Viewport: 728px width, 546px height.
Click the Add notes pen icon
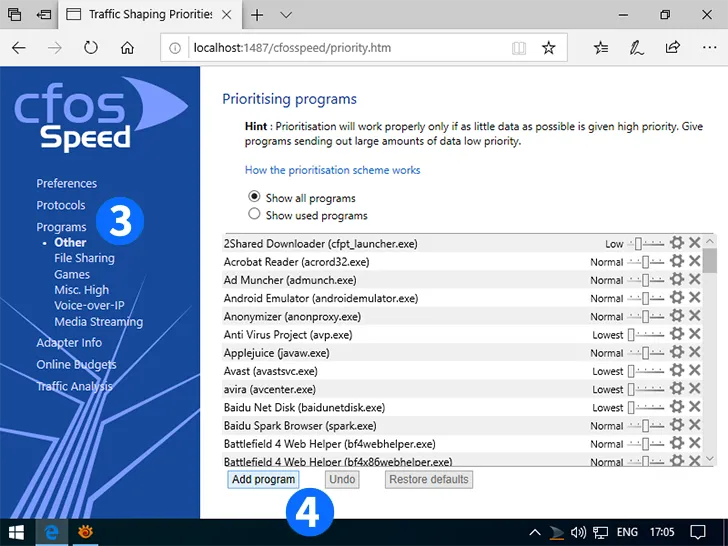click(x=636, y=47)
